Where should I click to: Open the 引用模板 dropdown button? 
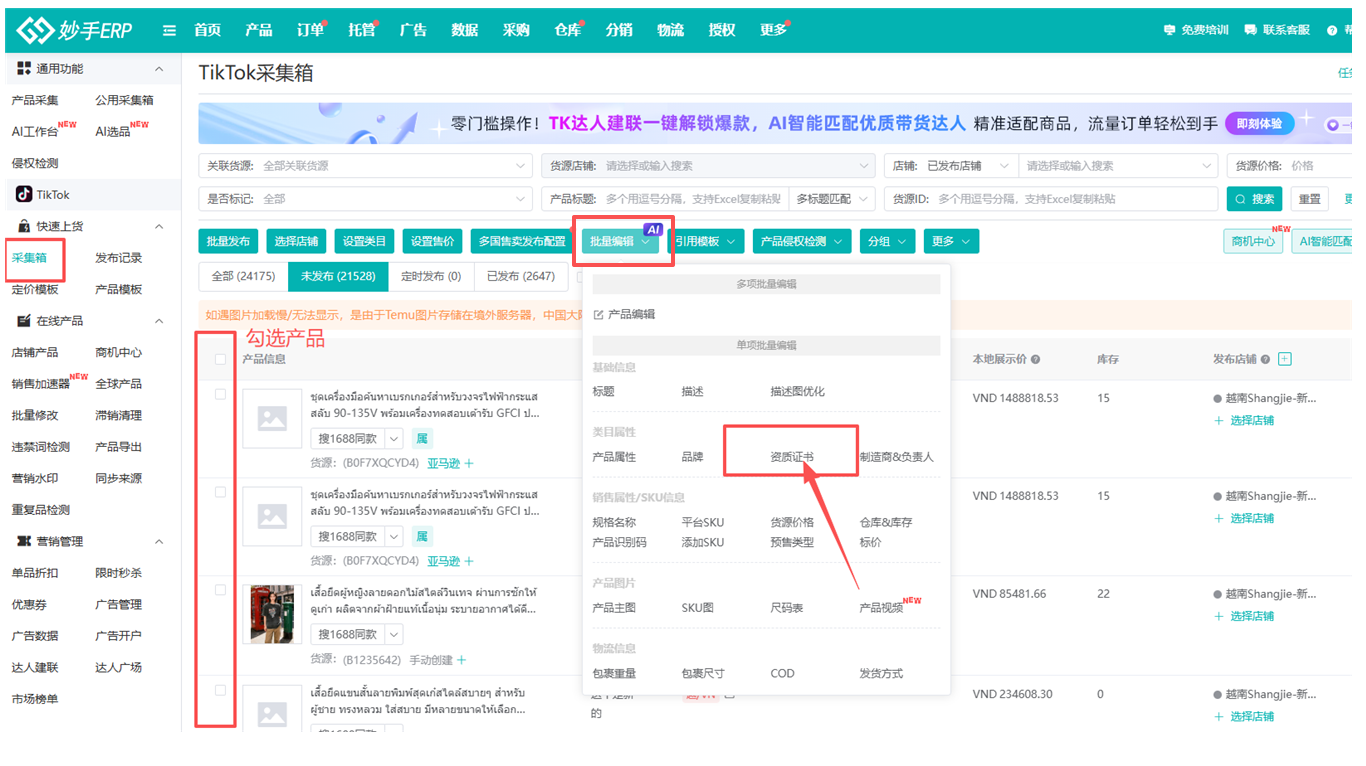tap(706, 241)
